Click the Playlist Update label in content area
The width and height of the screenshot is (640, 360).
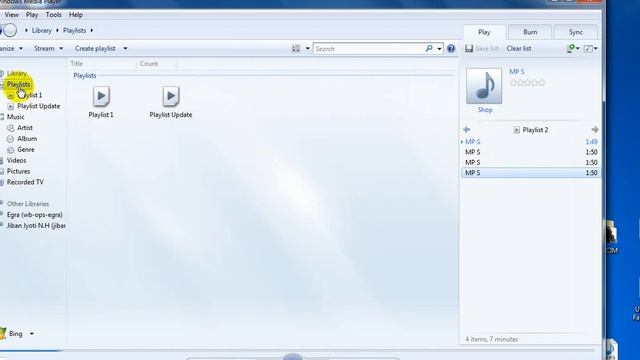(171, 115)
